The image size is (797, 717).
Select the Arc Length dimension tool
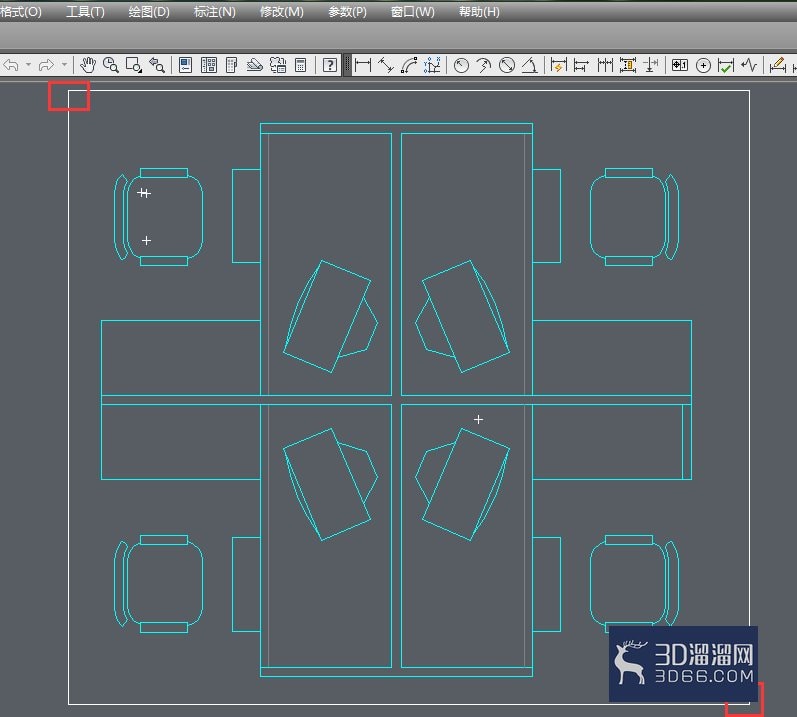pos(409,65)
